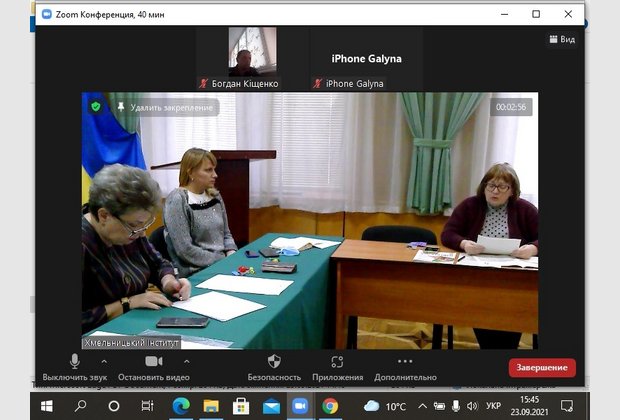
Task: Show hidden system tray icons
Action: [x=422, y=406]
